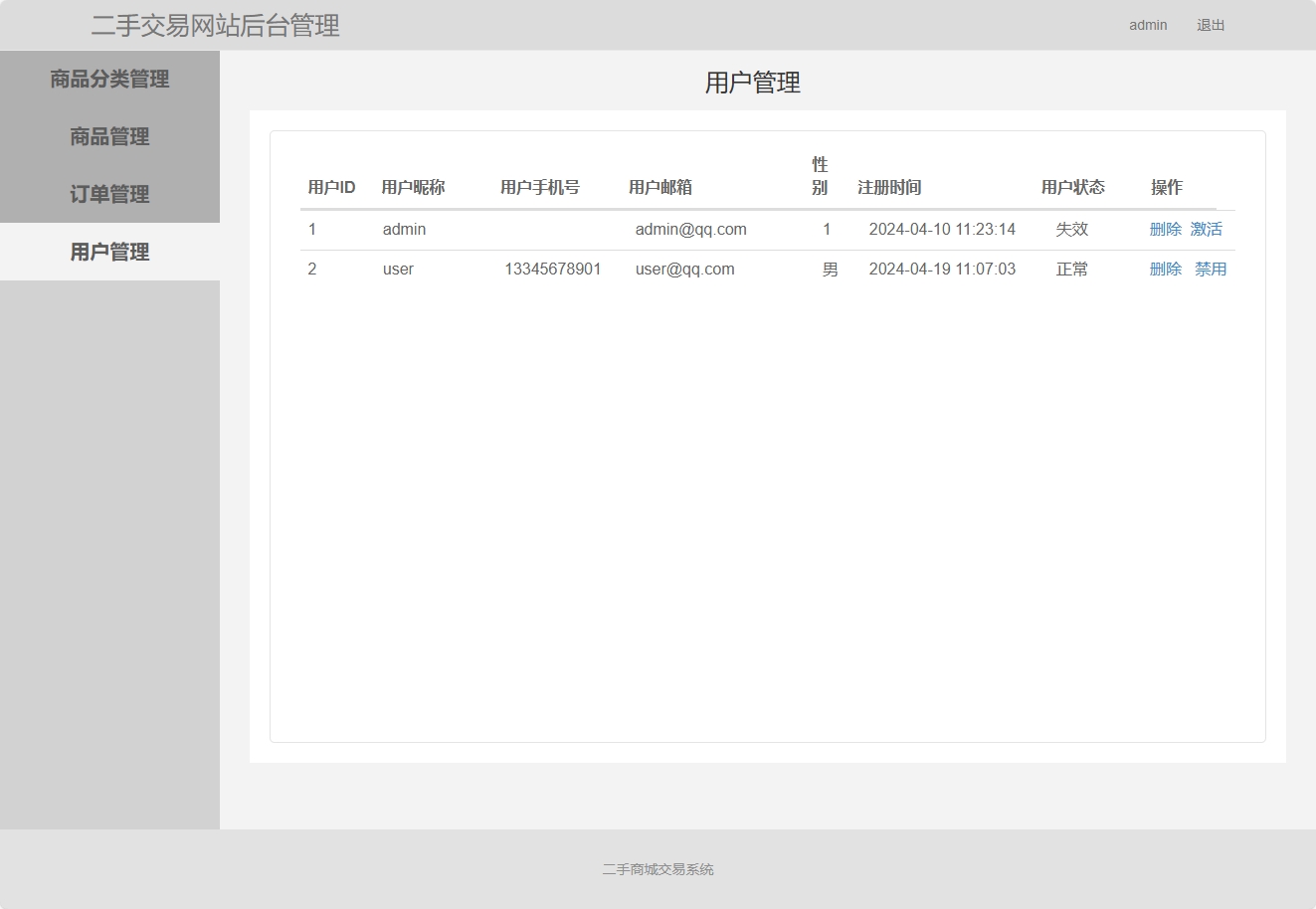The height and width of the screenshot is (909, 1316).
Task: Click the 用户手机号 column header
Action: point(541,187)
